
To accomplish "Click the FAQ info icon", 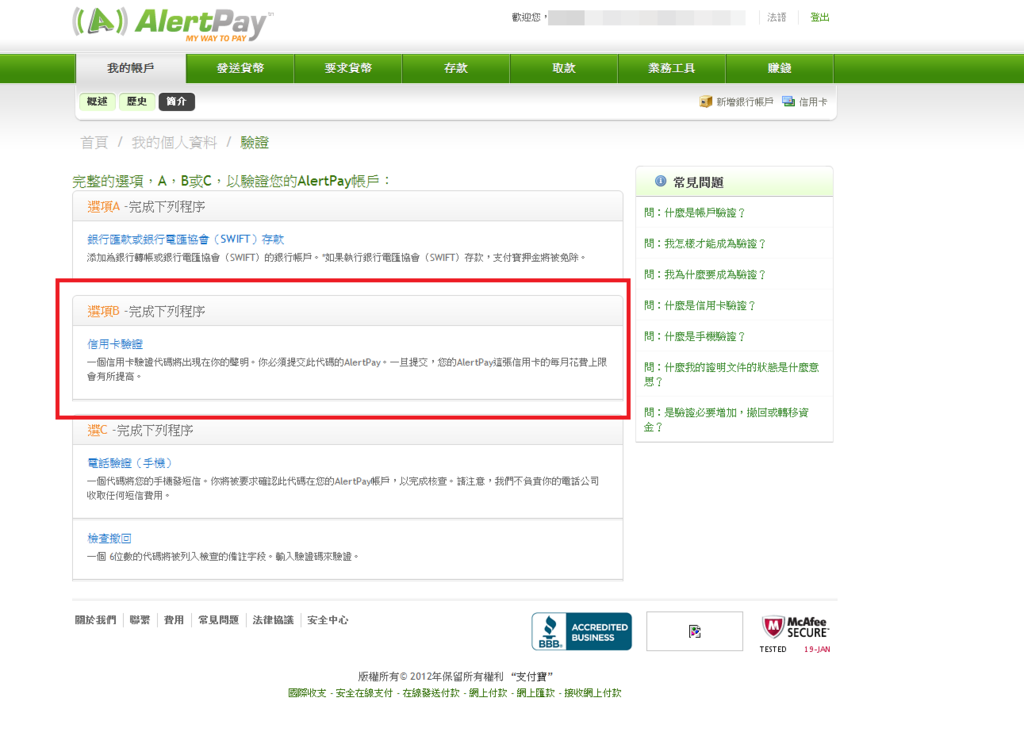I will (x=660, y=182).
